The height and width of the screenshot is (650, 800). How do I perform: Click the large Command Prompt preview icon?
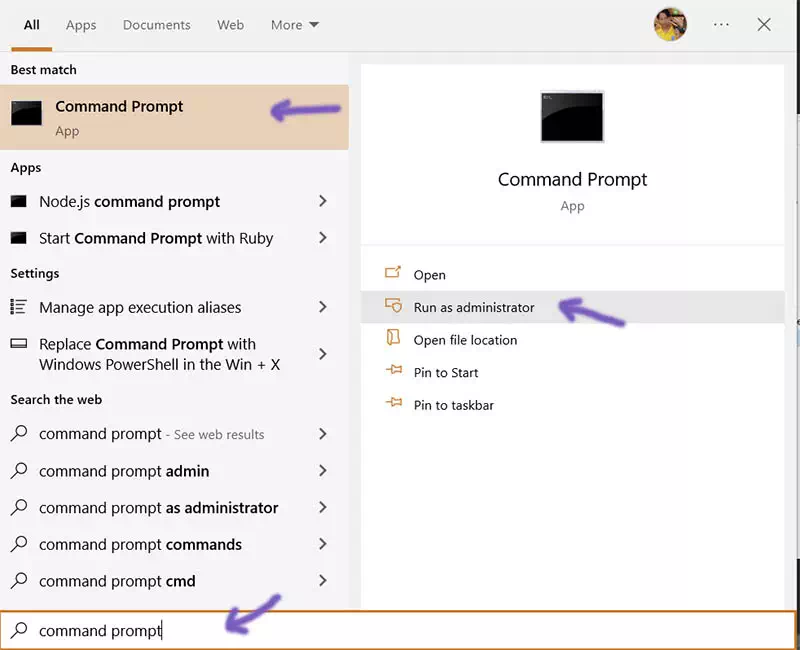pyautogui.click(x=572, y=117)
